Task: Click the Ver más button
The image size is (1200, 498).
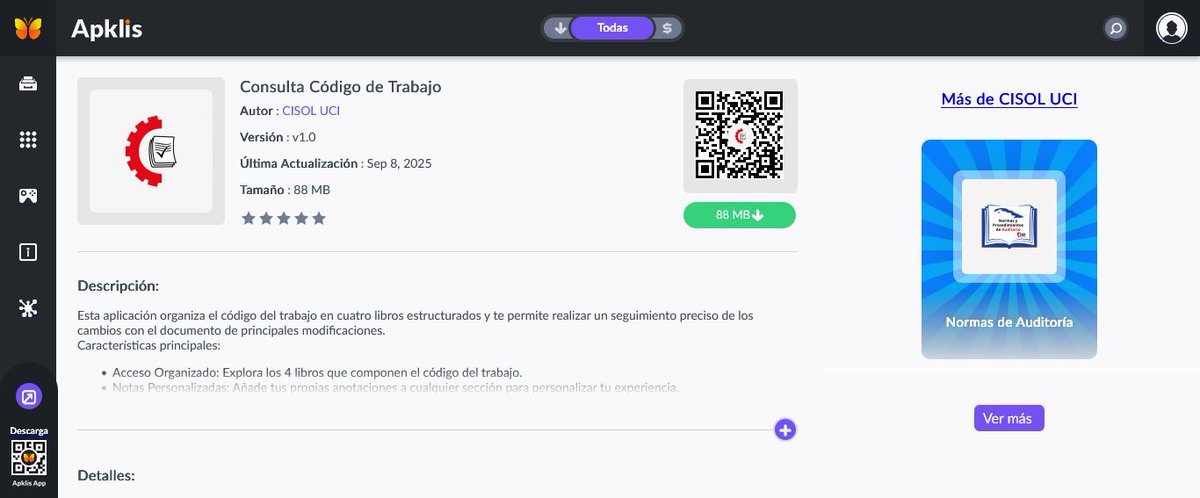Action: 1009,418
